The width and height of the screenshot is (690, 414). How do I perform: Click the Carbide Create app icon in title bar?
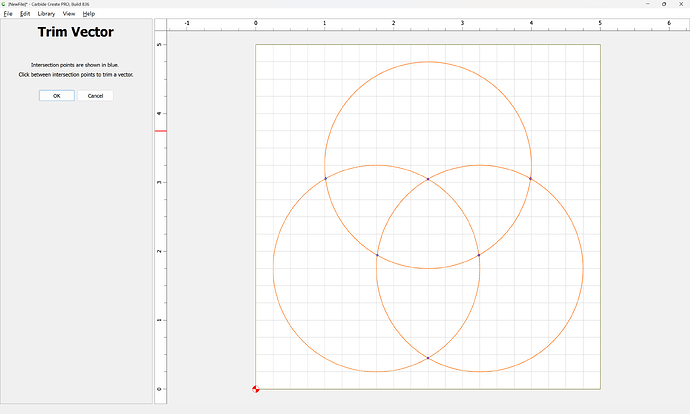coord(4,4)
